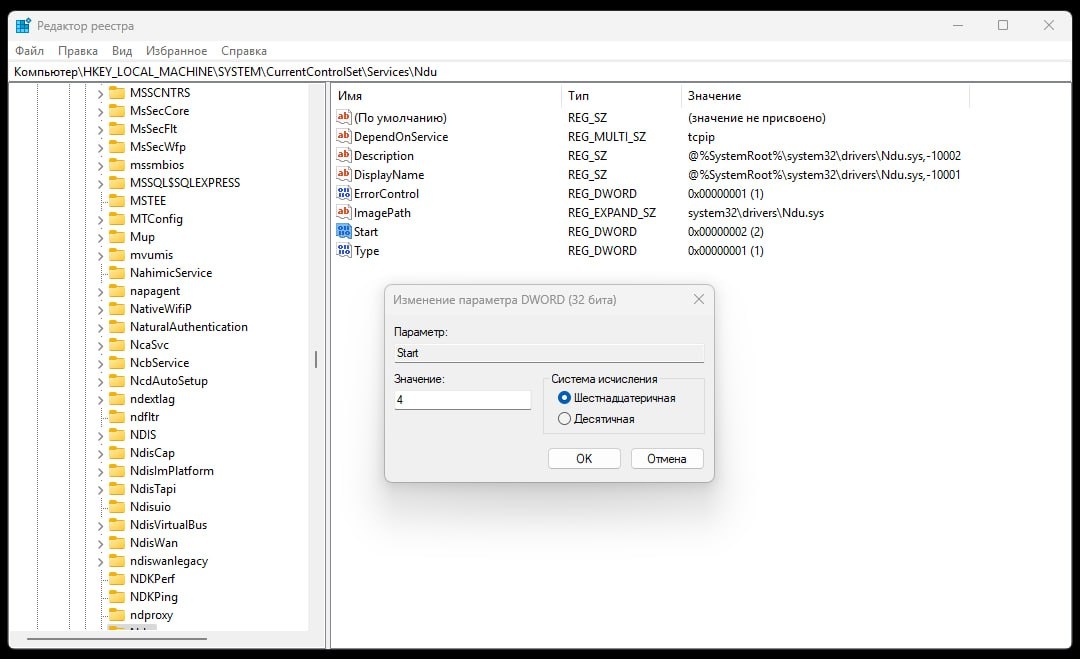Click the string icon next to DependOnService

tap(344, 136)
